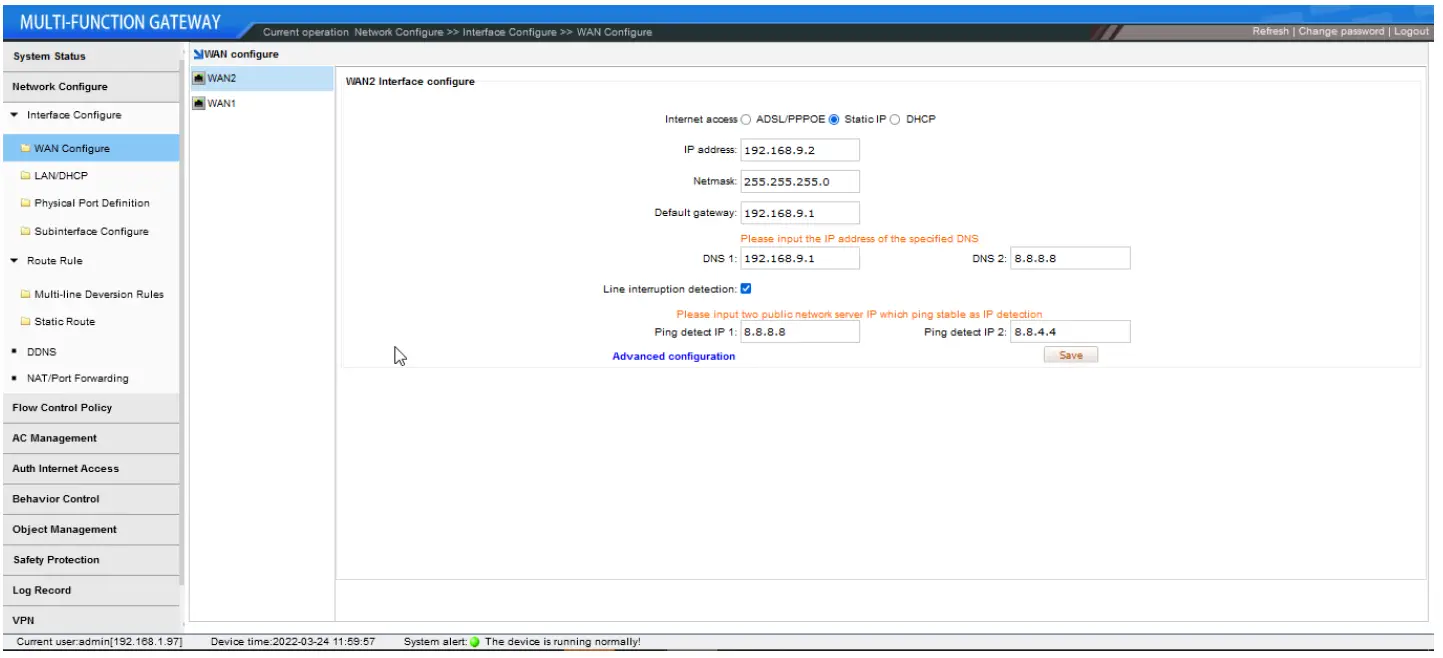The image size is (1443, 658).
Task: Open the Safety Protection menu
Action: pos(90,560)
